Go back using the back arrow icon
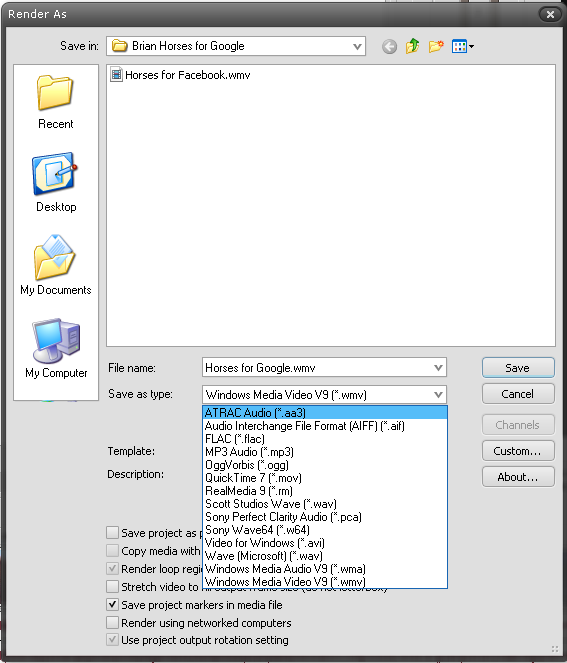The image size is (567, 663). 389,47
